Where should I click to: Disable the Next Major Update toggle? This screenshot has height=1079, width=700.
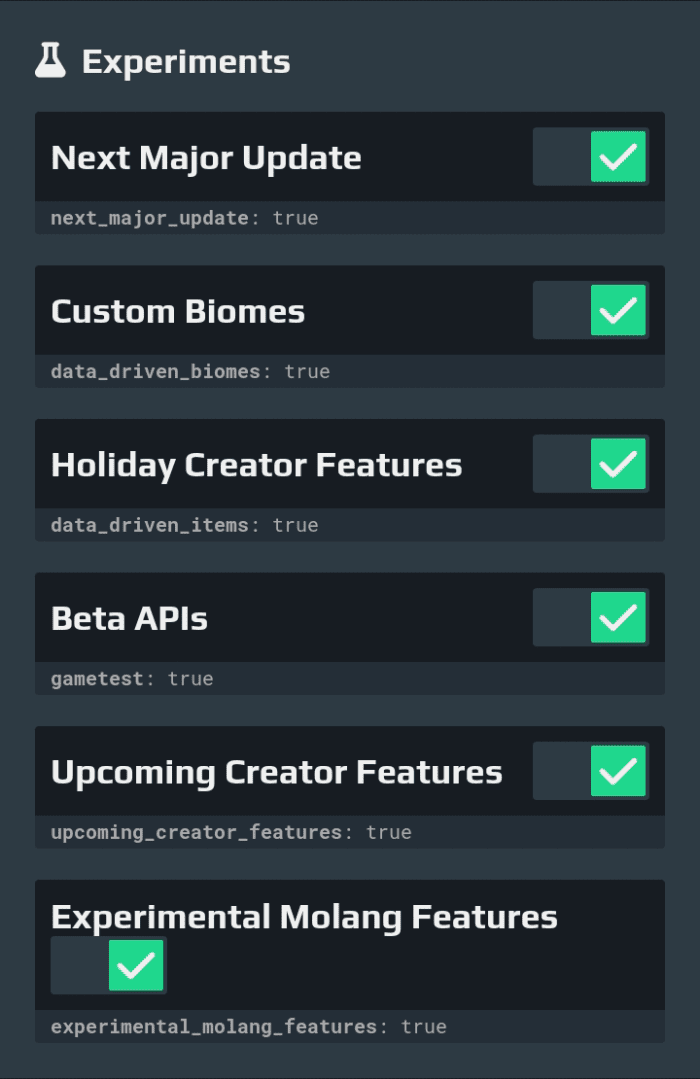591,157
